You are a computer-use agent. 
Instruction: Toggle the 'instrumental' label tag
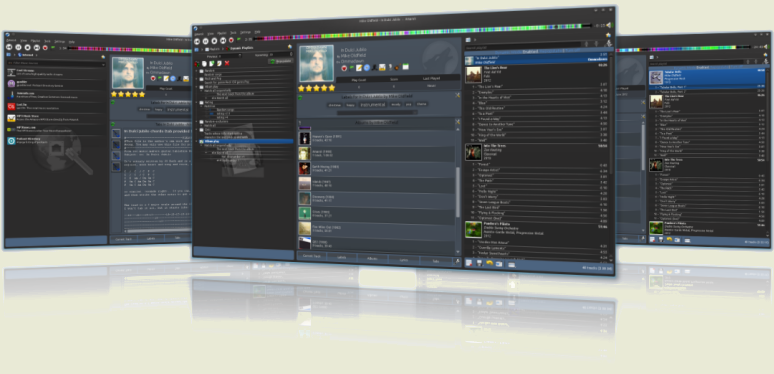point(372,105)
